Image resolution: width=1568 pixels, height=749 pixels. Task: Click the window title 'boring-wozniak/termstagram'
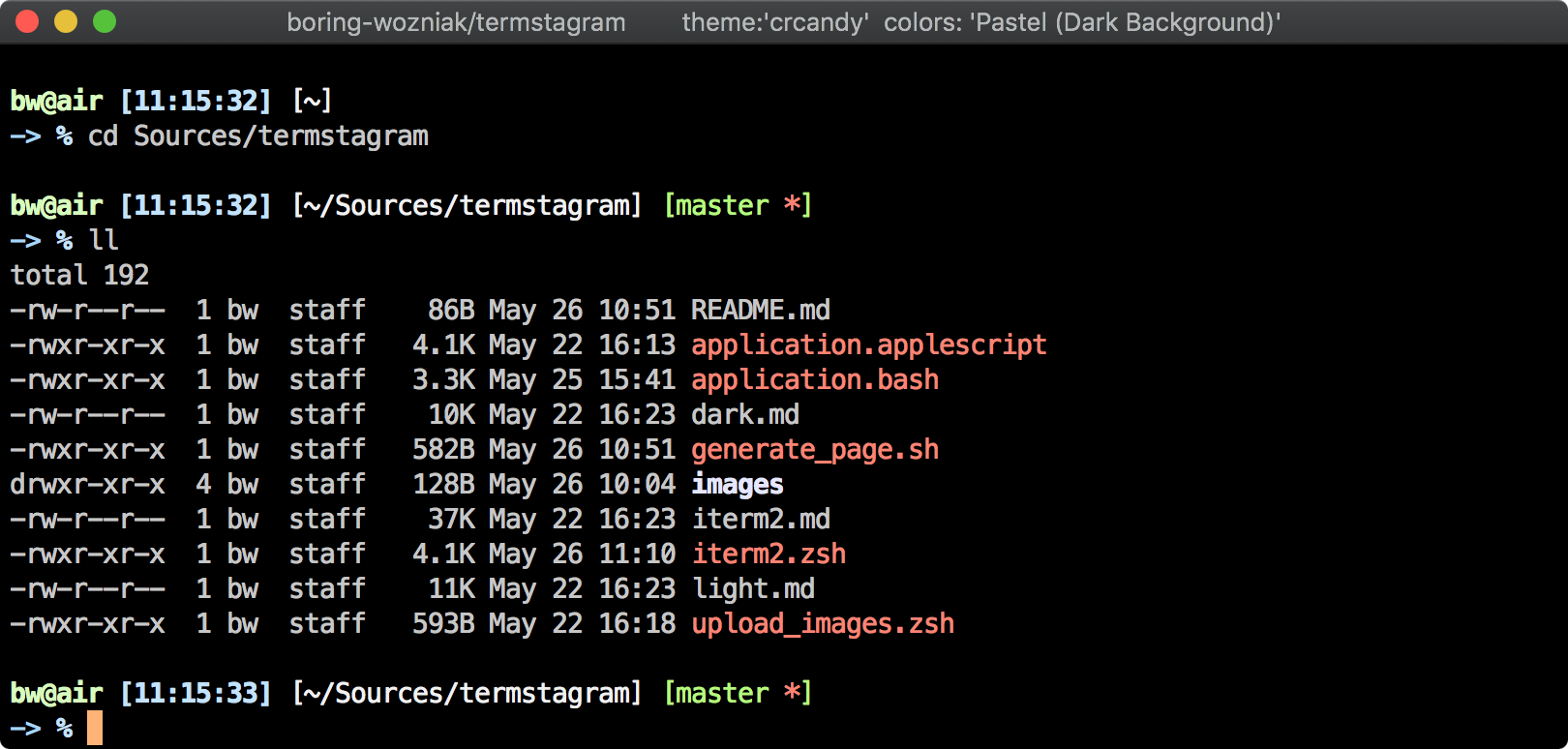tap(456, 22)
